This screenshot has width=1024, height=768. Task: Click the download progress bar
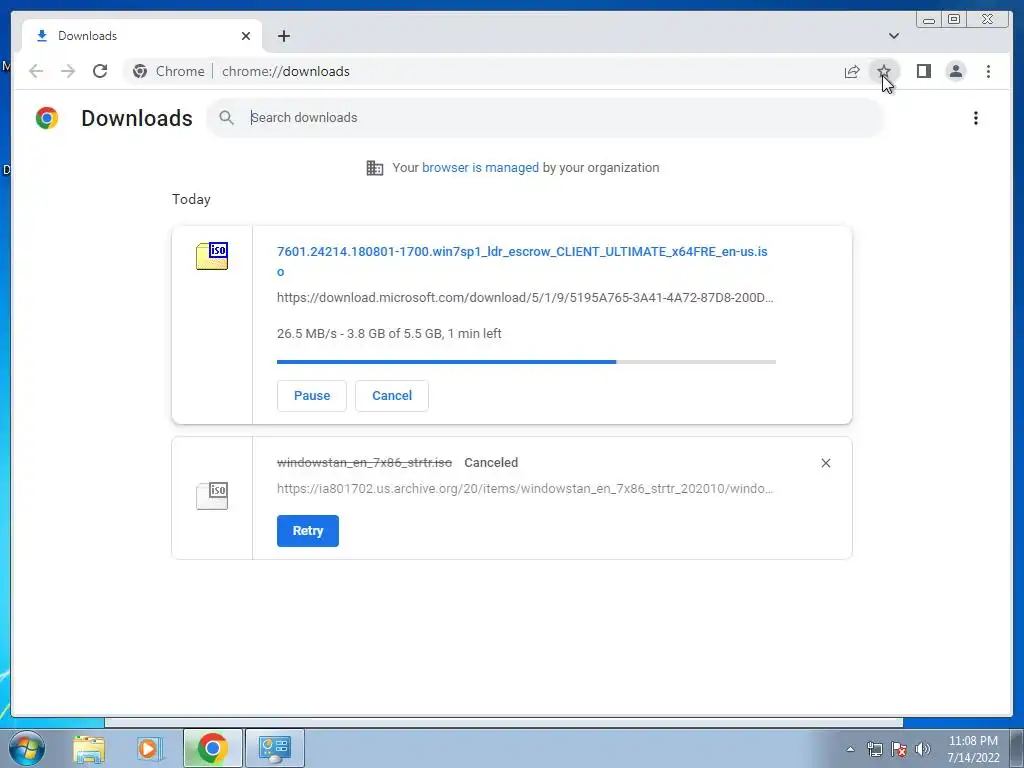point(526,362)
